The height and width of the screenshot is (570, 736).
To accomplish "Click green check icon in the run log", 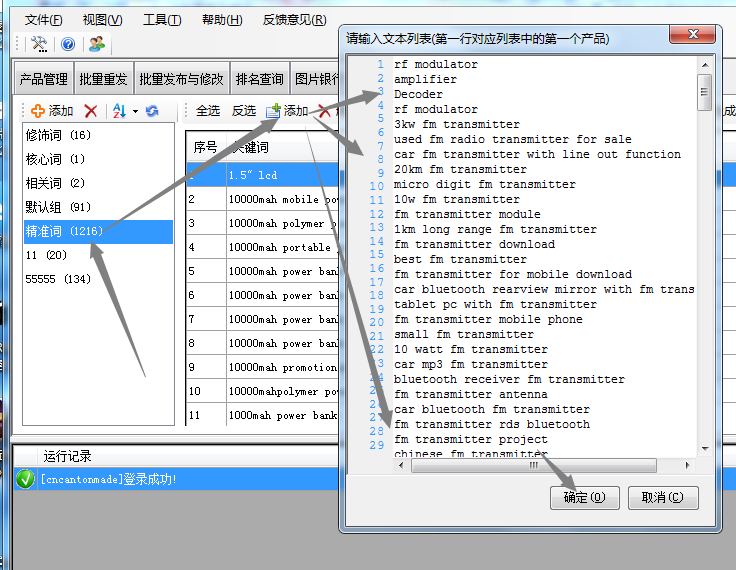I will [x=25, y=480].
